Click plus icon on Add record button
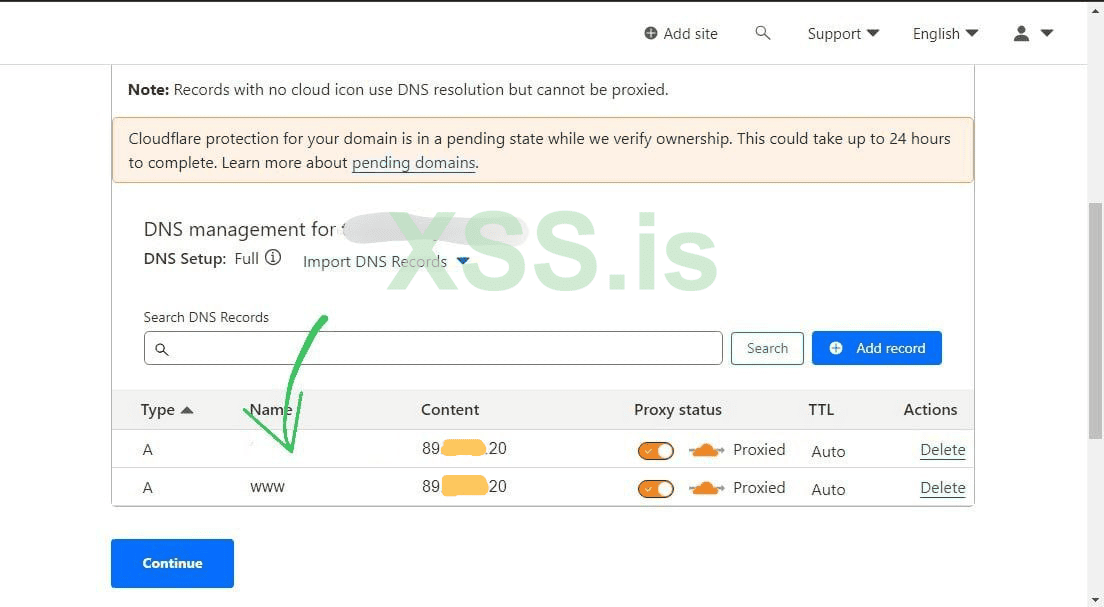1104x607 pixels. coord(836,348)
